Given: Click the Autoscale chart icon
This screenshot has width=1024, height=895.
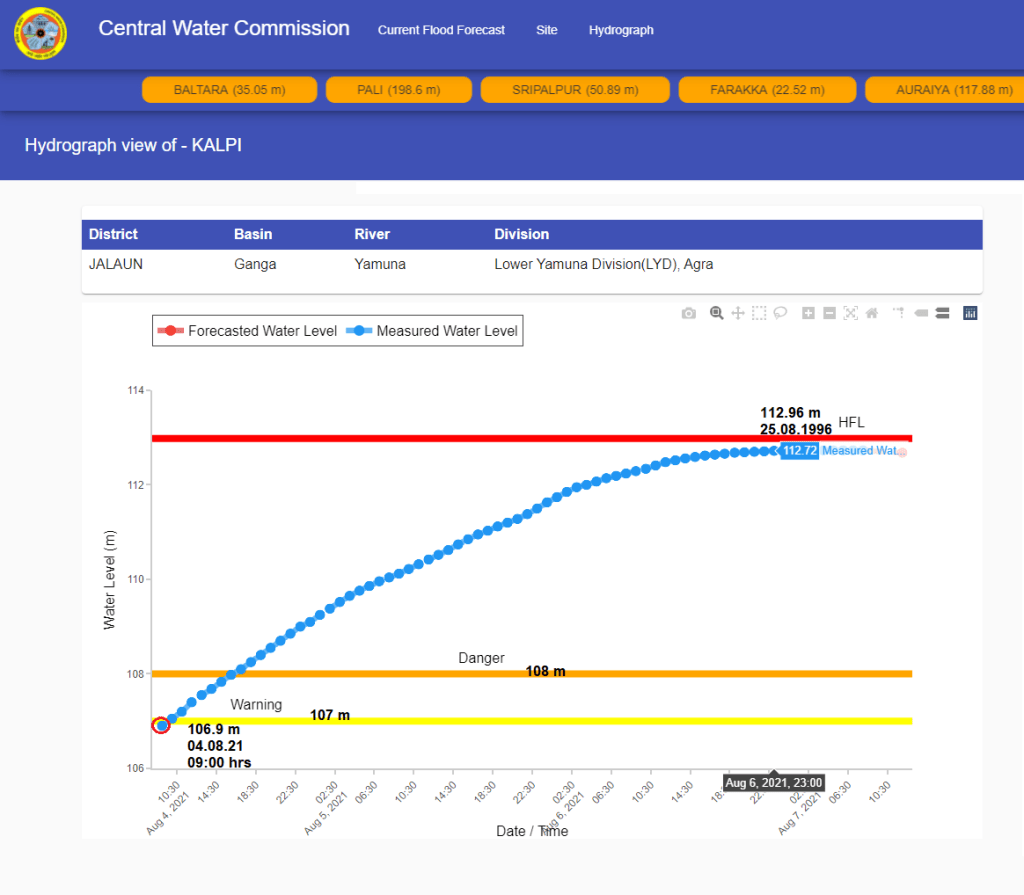Looking at the screenshot, I should [850, 313].
